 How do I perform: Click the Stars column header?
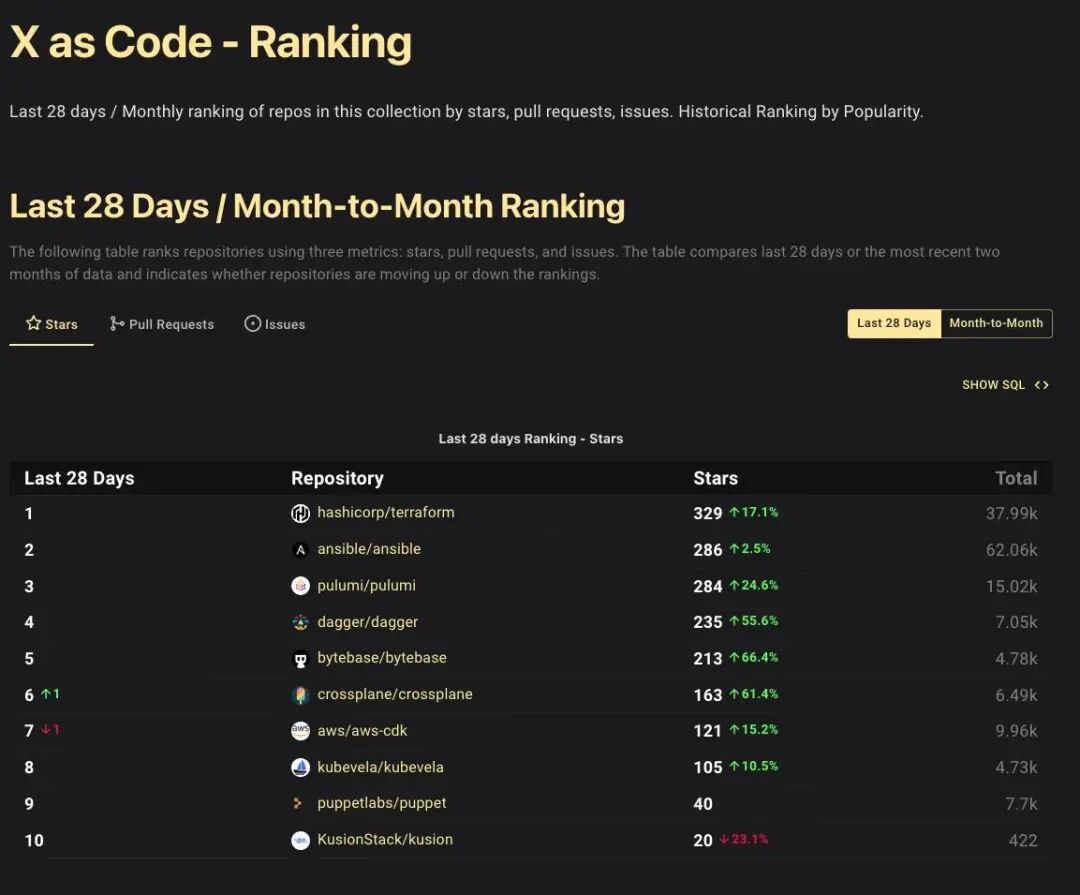[716, 478]
